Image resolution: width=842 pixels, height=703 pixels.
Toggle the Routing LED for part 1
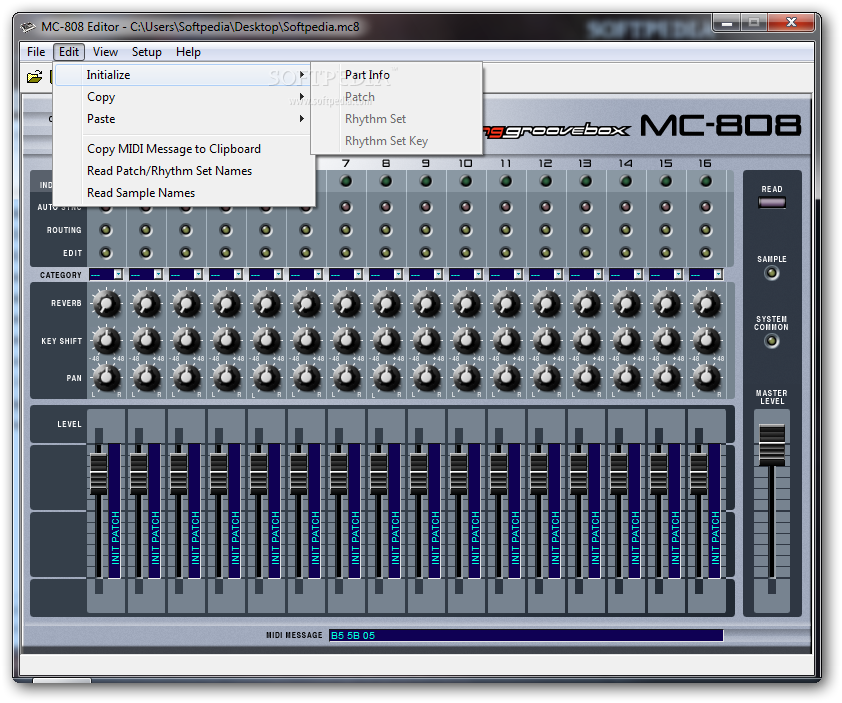106,230
